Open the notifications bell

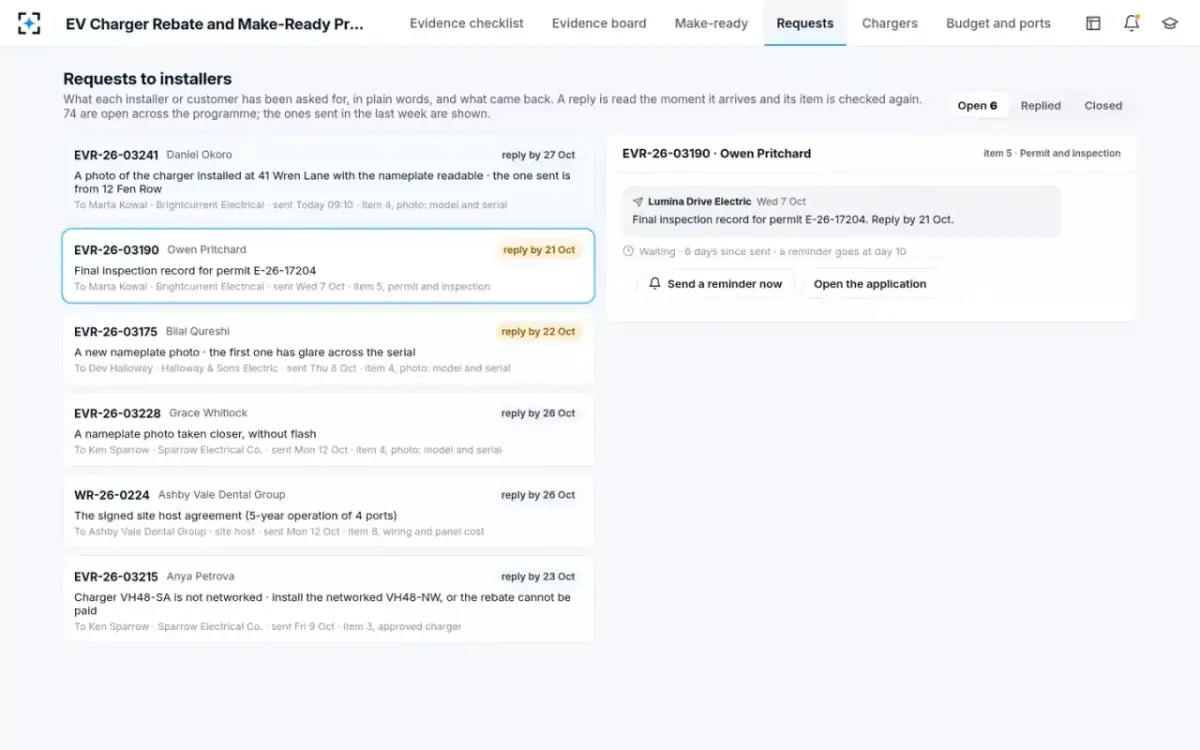tap(1131, 23)
